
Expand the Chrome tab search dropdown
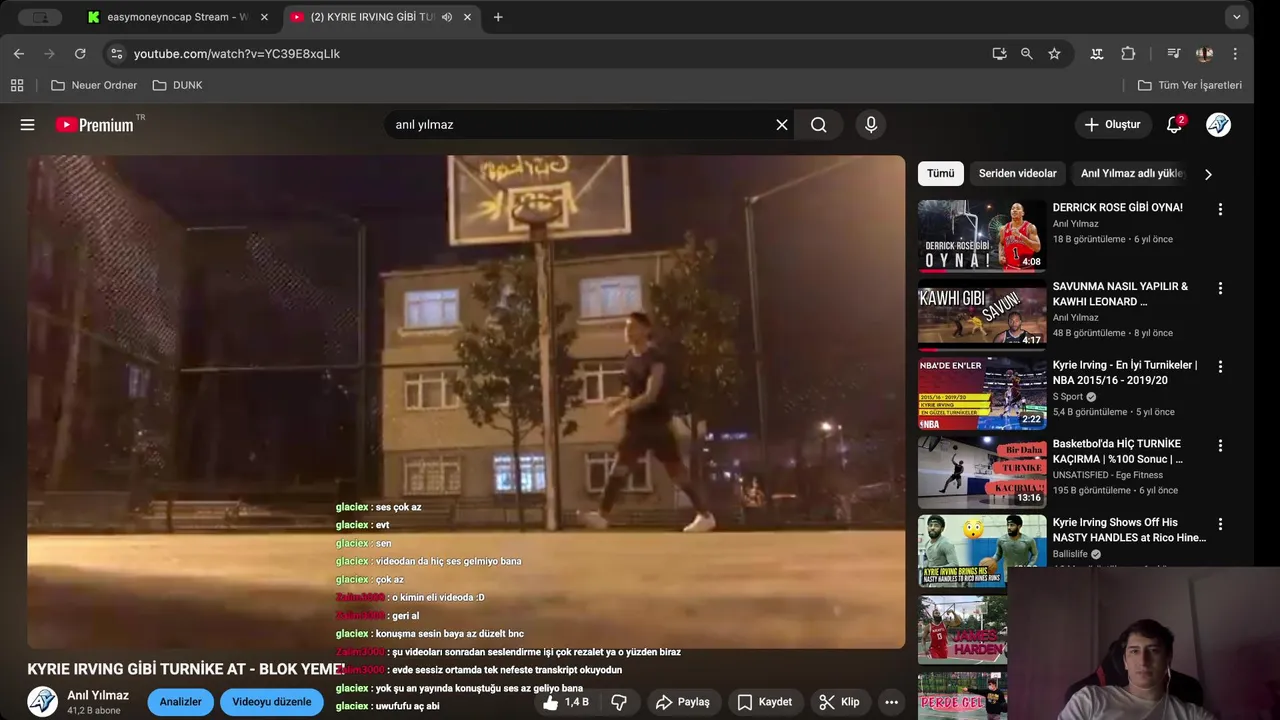[x=1237, y=17]
